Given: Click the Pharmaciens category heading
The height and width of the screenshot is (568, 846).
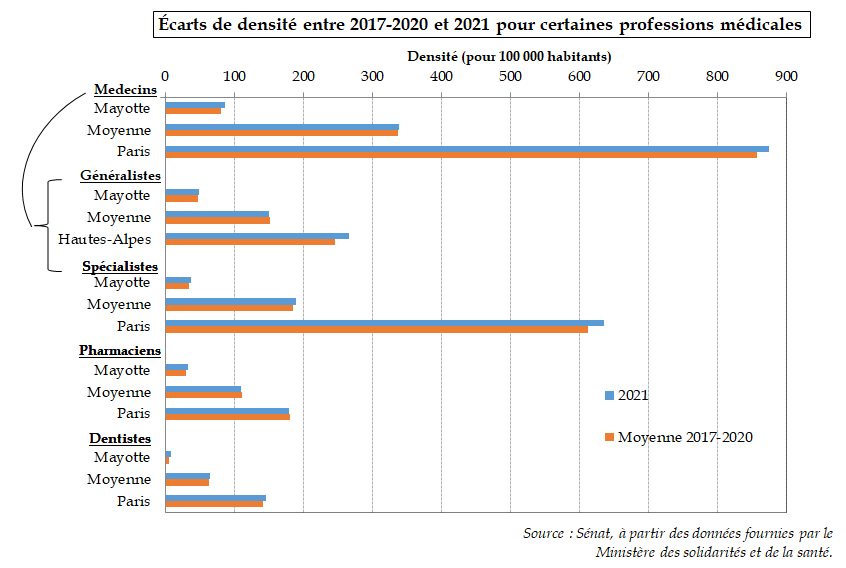Looking at the screenshot, I should [120, 351].
